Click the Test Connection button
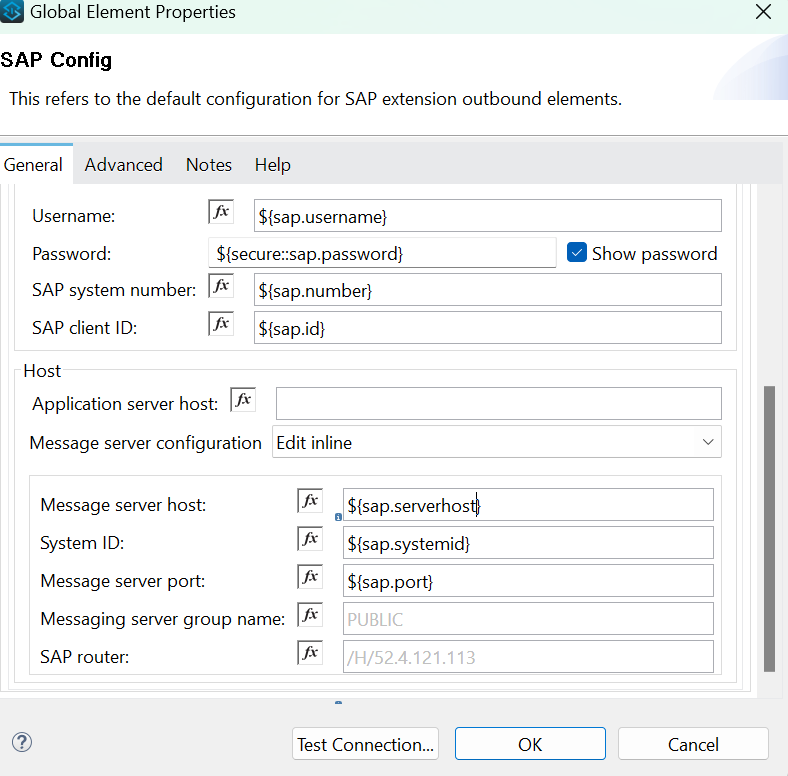 (x=366, y=744)
